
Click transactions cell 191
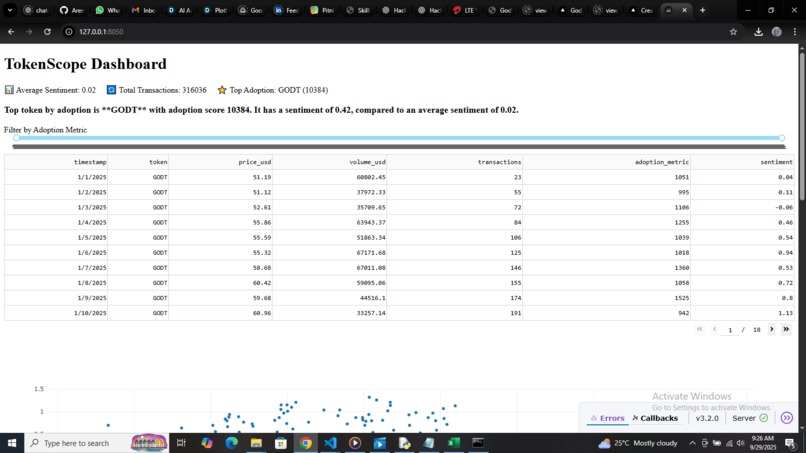(x=455, y=313)
